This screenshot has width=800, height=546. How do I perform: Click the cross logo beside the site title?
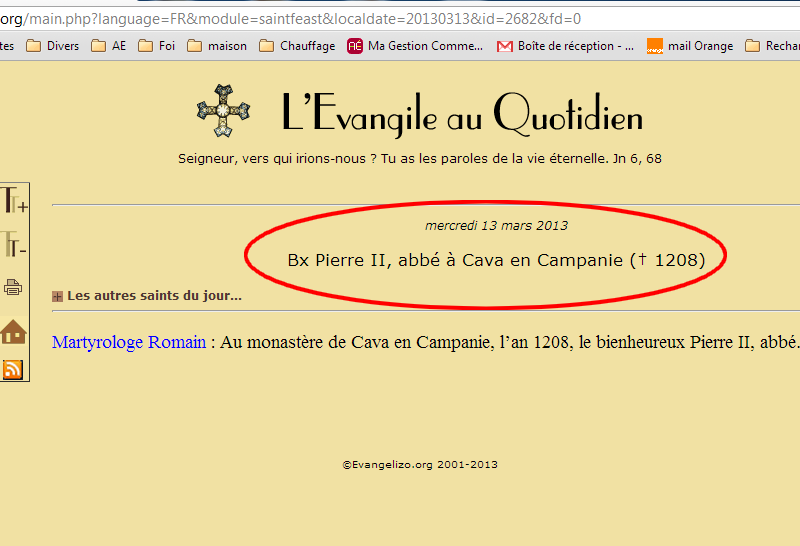click(x=223, y=111)
